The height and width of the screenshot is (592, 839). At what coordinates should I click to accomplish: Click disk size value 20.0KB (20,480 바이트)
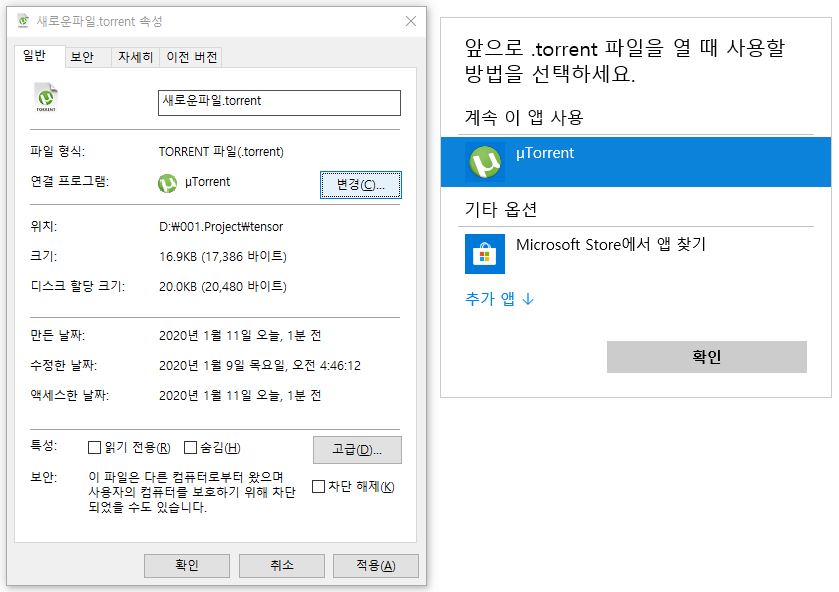pyautogui.click(x=223, y=287)
